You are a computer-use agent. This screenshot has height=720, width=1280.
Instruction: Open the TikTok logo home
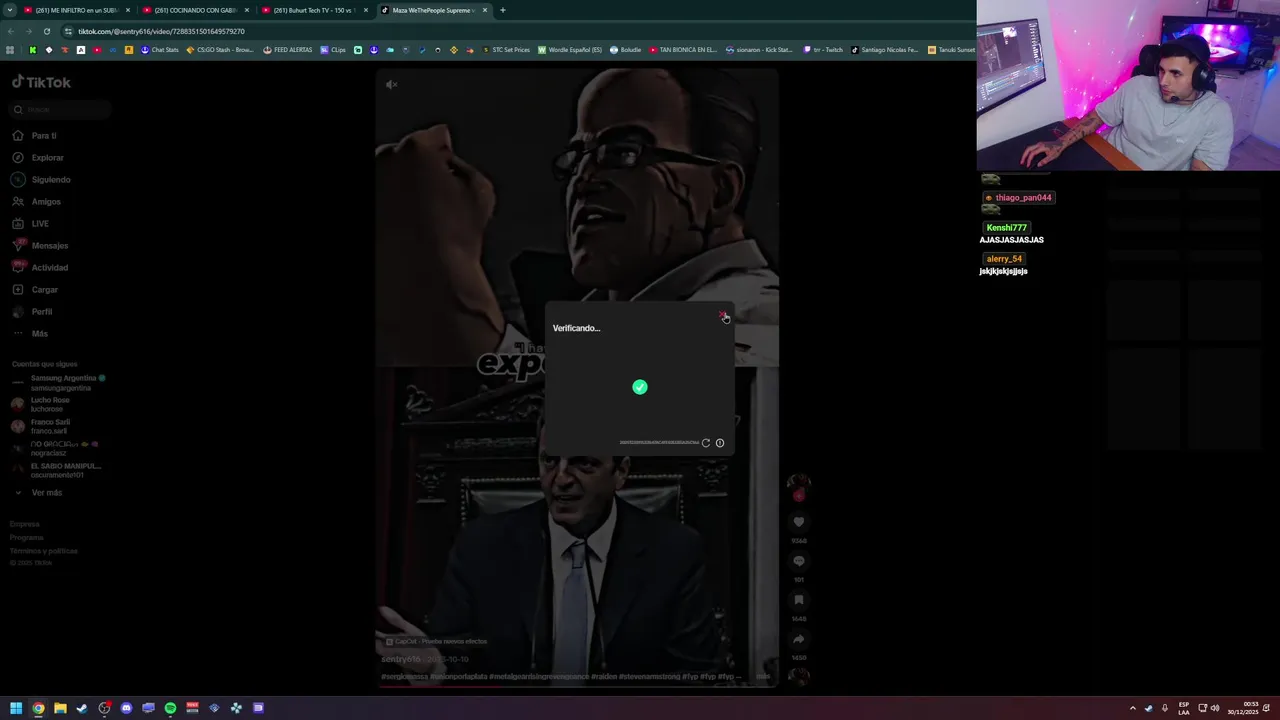pos(41,82)
